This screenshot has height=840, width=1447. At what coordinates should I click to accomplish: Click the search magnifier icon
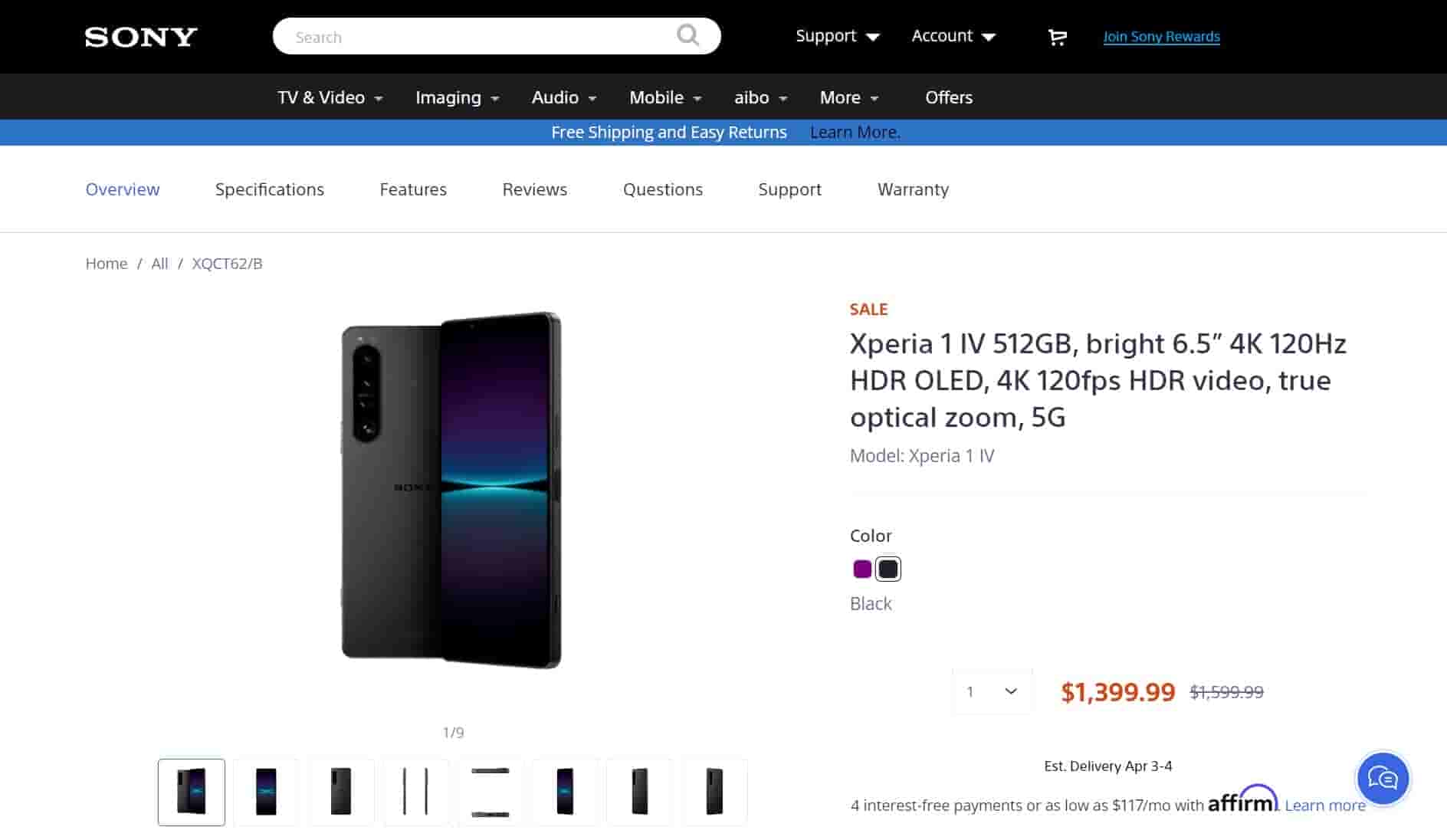tap(687, 36)
